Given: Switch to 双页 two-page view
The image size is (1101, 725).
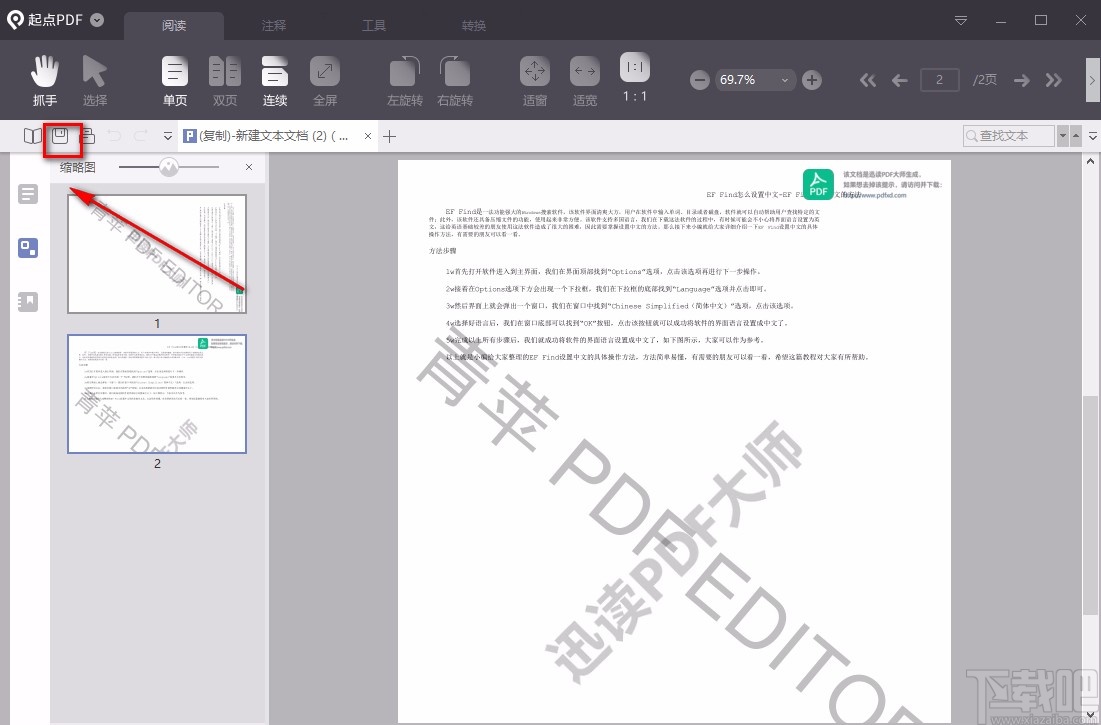Looking at the screenshot, I should 224,80.
